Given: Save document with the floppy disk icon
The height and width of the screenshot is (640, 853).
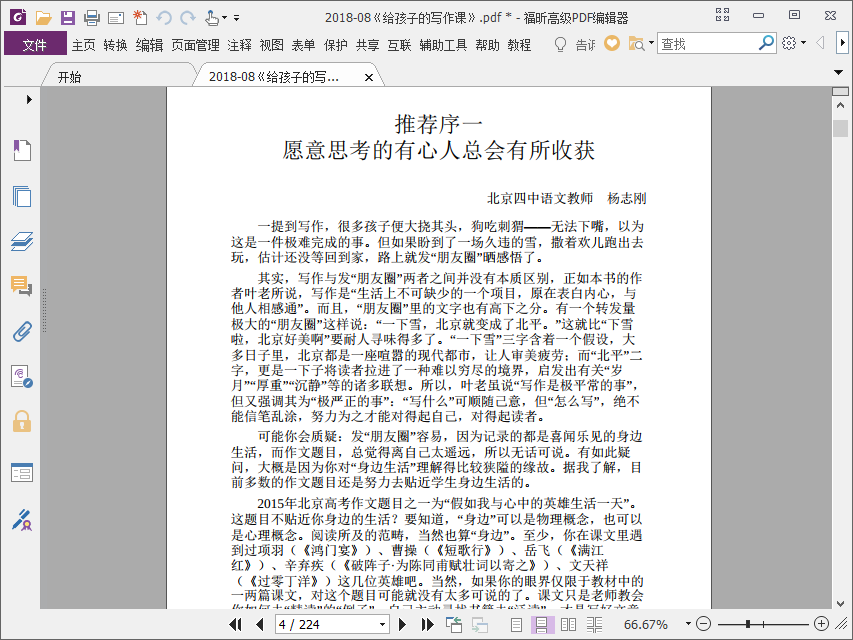Looking at the screenshot, I should 67,17.
